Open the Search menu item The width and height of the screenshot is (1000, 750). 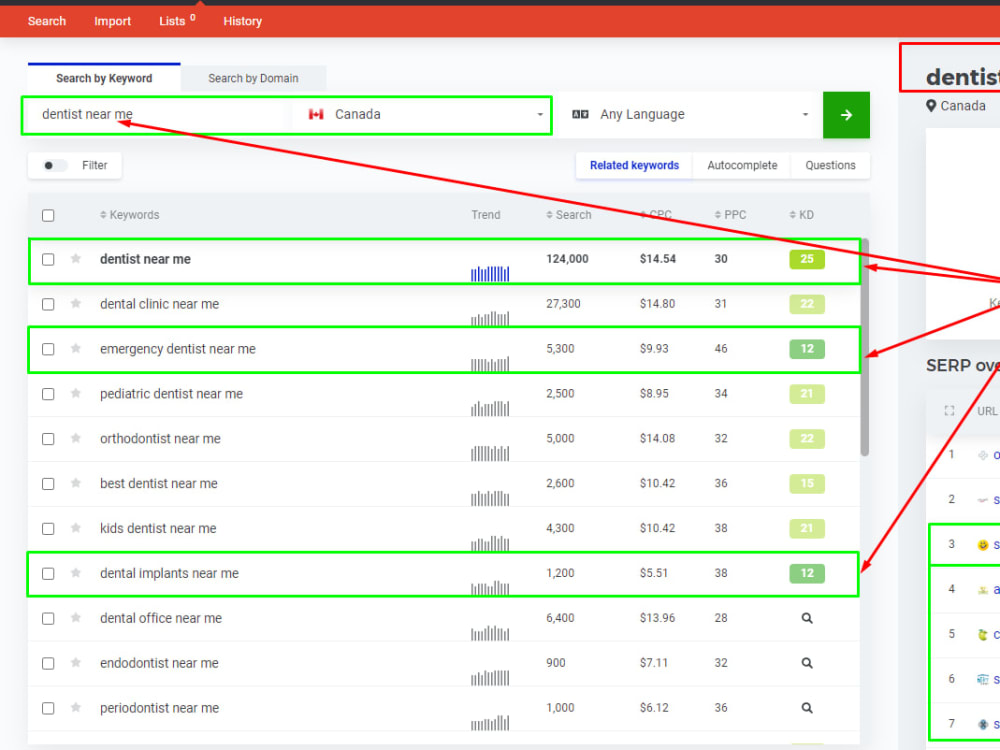click(x=47, y=21)
